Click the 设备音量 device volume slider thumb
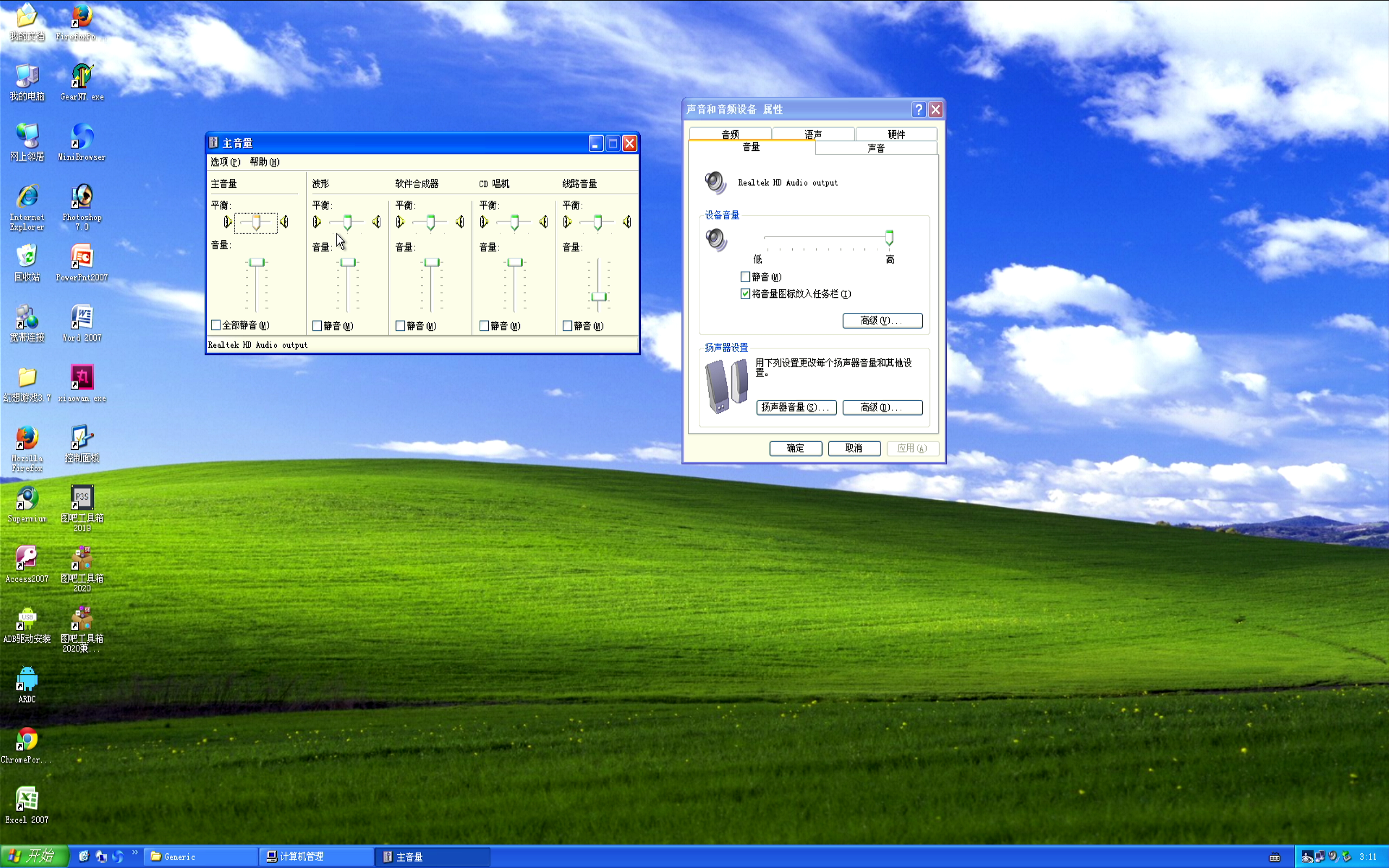 [x=889, y=238]
